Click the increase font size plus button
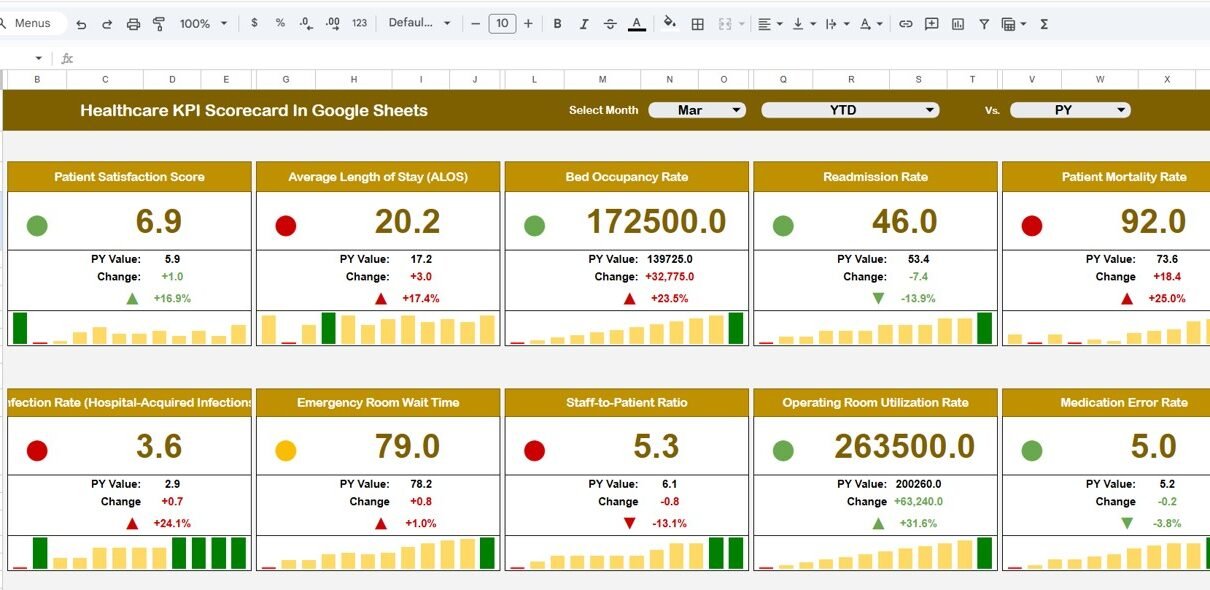1210x590 pixels. (528, 23)
